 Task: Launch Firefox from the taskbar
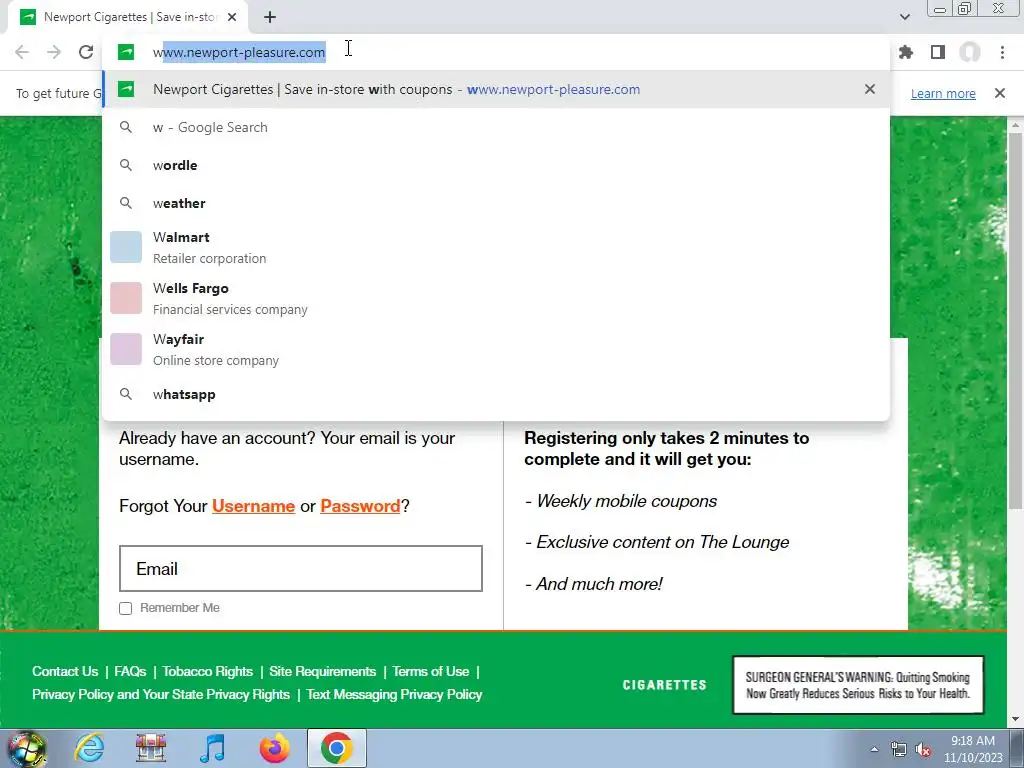[x=275, y=748]
